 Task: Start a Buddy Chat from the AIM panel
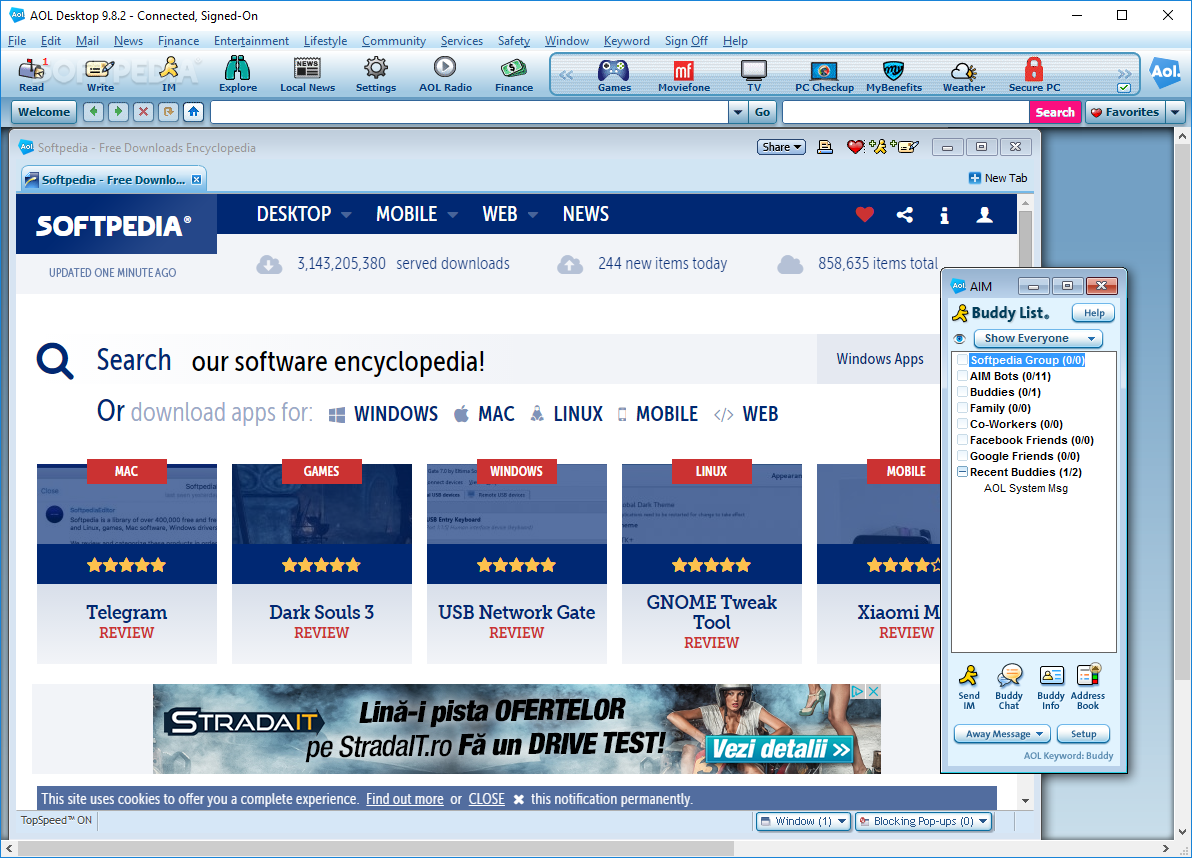click(1009, 684)
